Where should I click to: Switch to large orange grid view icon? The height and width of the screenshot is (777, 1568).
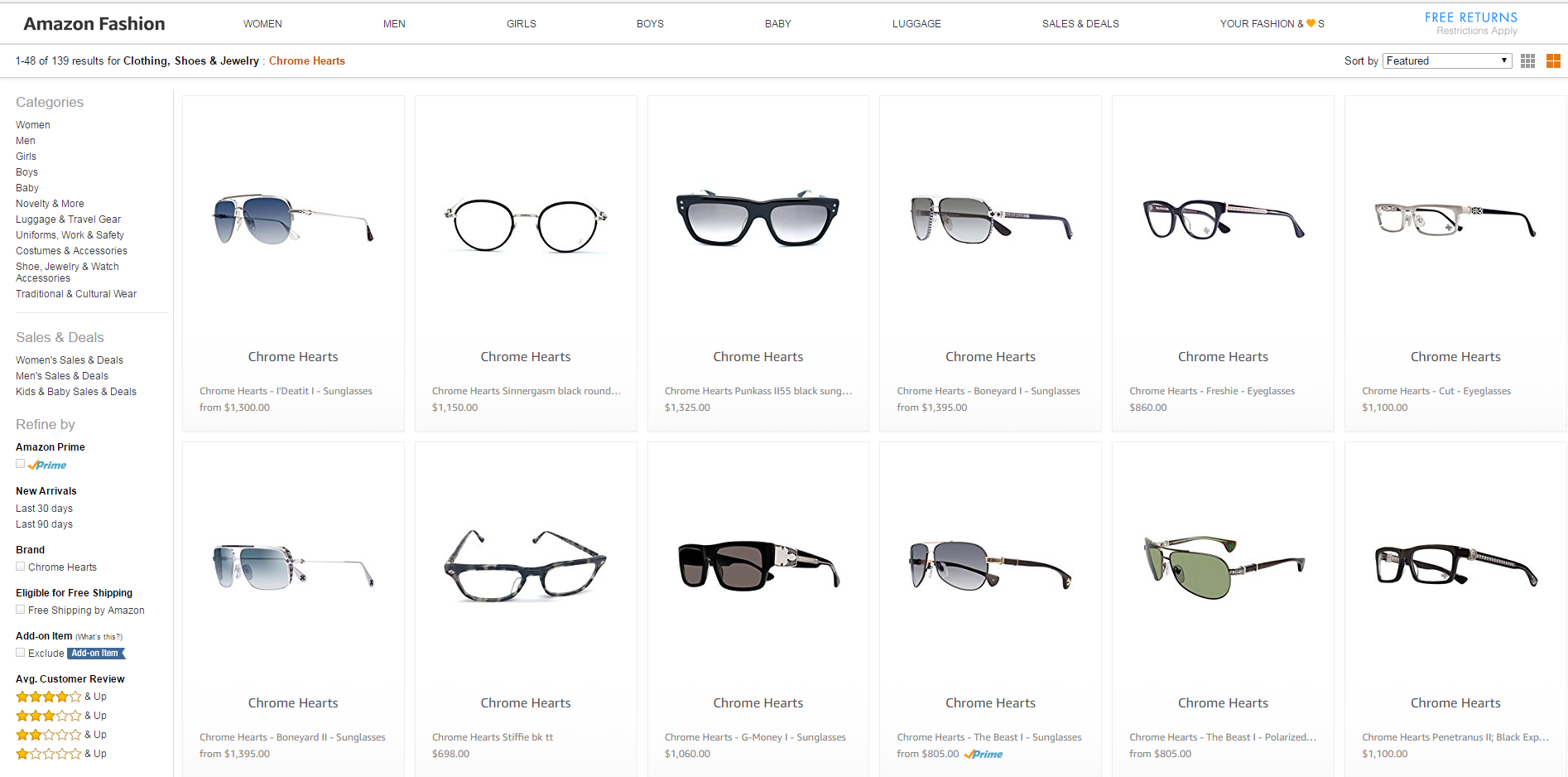[1553, 61]
